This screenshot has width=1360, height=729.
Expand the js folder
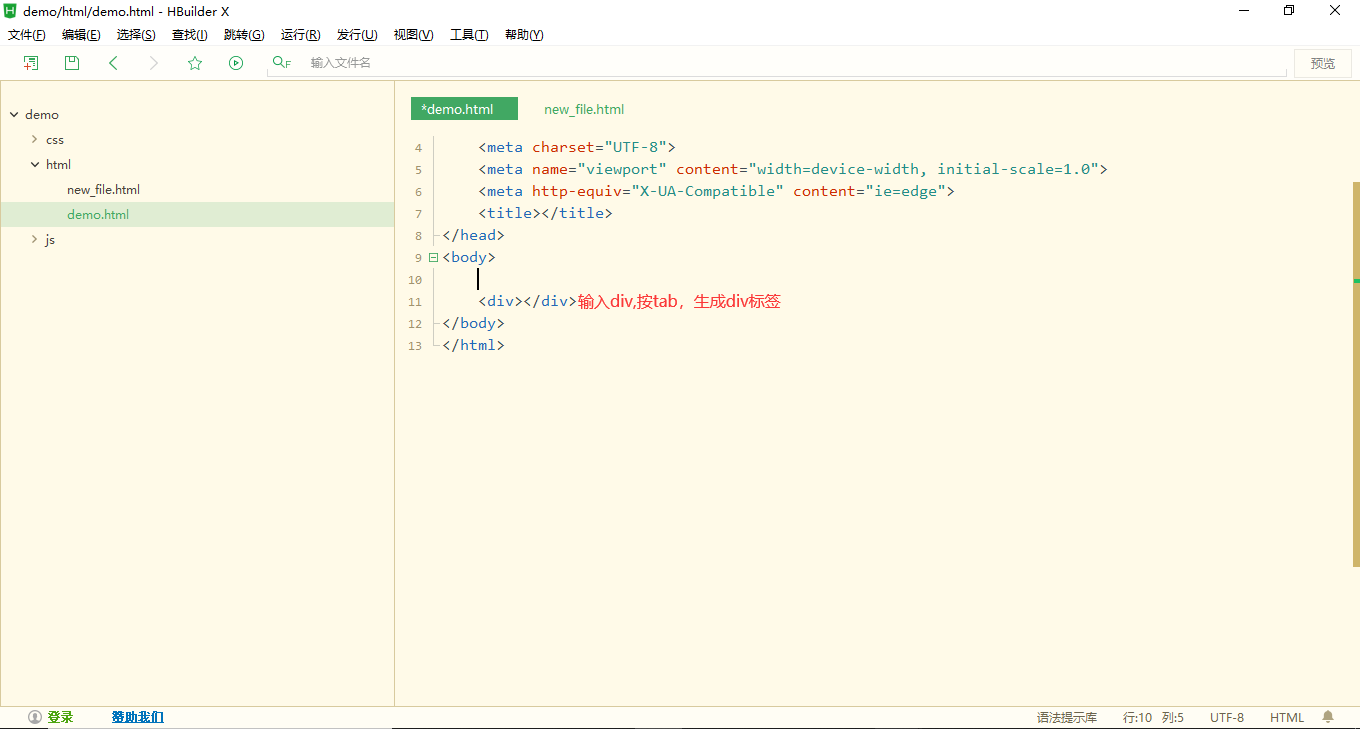(x=34, y=240)
